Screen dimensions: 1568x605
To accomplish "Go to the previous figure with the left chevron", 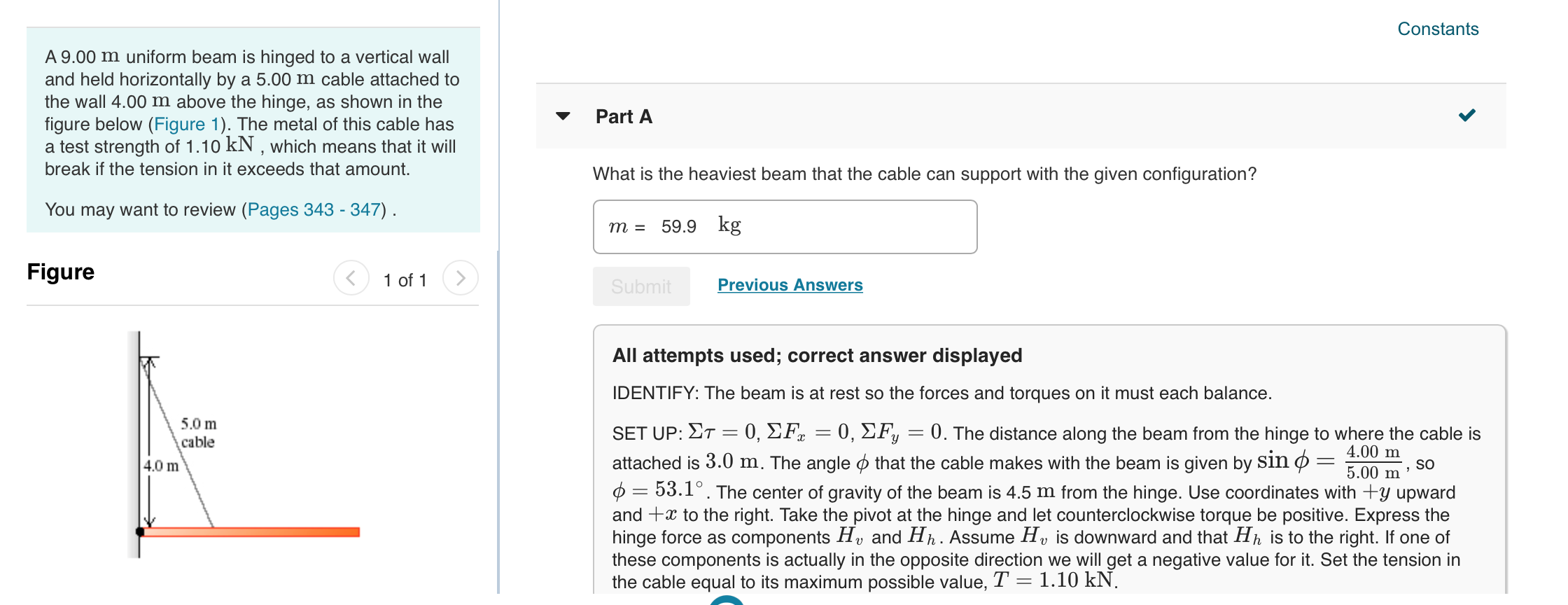I will point(352,278).
